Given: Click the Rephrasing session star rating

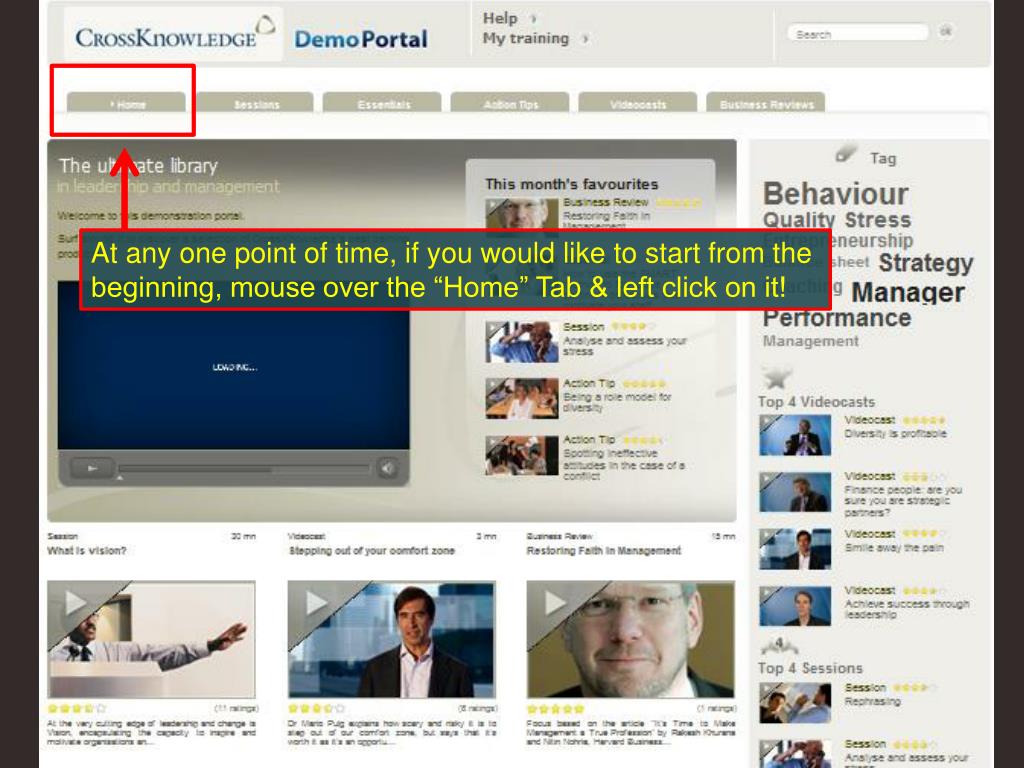Looking at the screenshot, I should (914, 688).
